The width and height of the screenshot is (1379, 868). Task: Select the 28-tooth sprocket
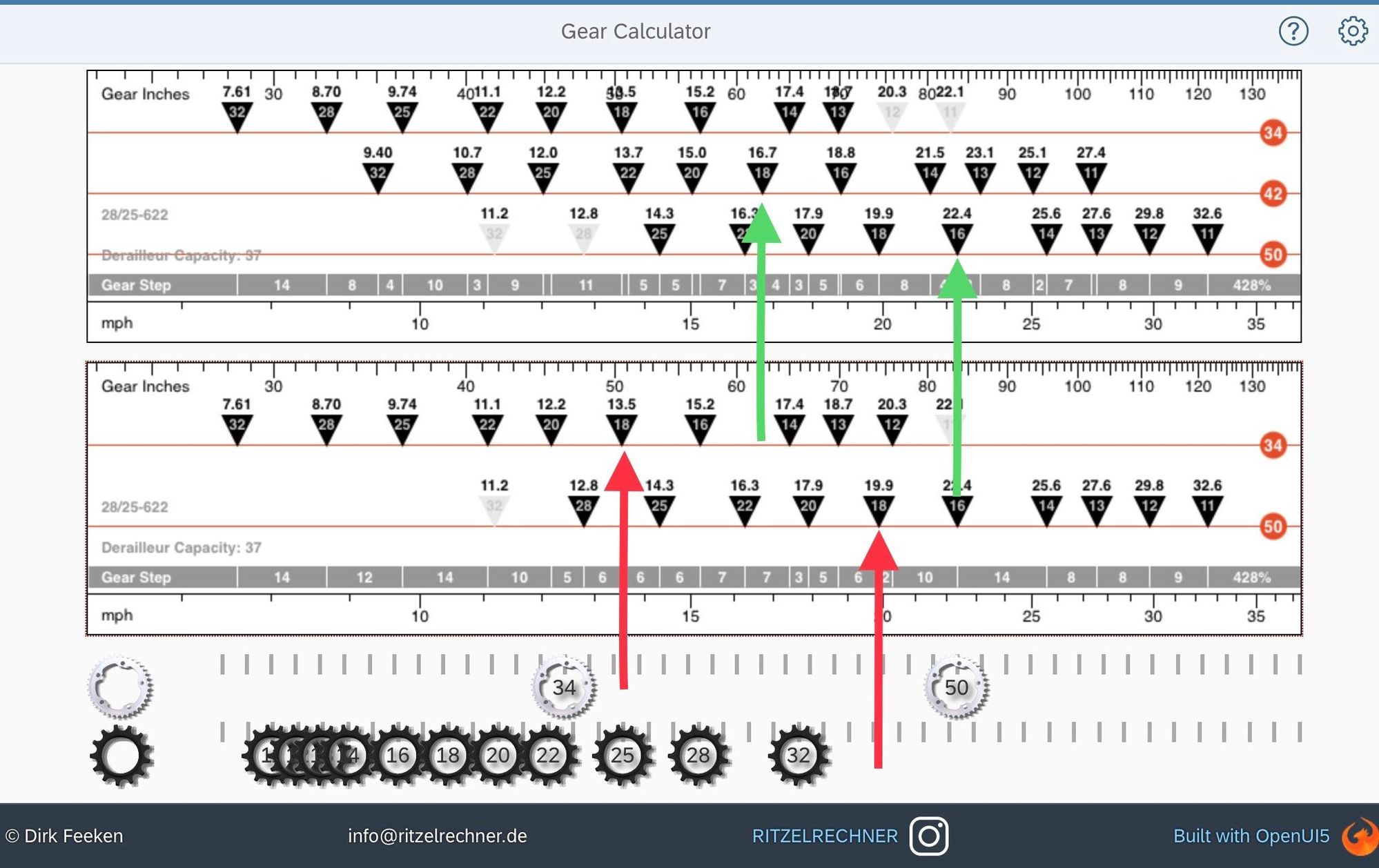coord(698,756)
